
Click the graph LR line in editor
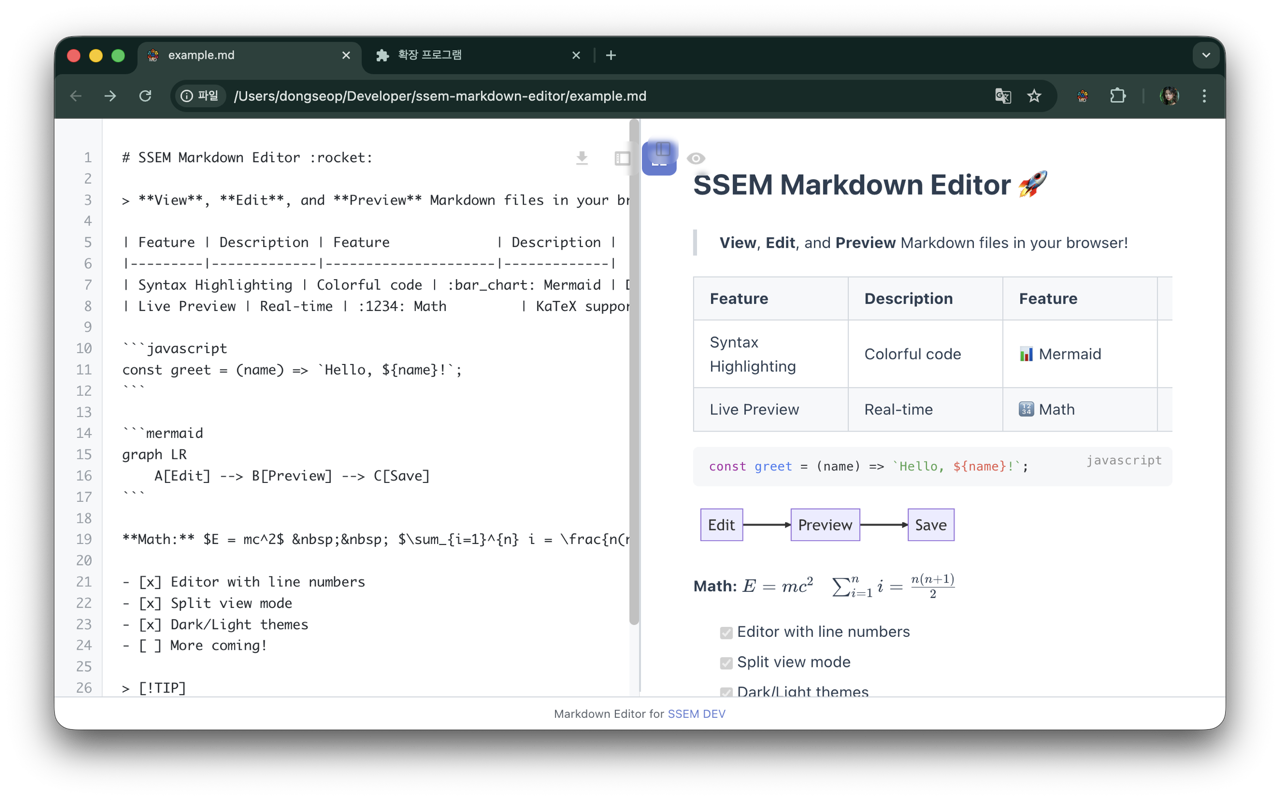pos(154,455)
